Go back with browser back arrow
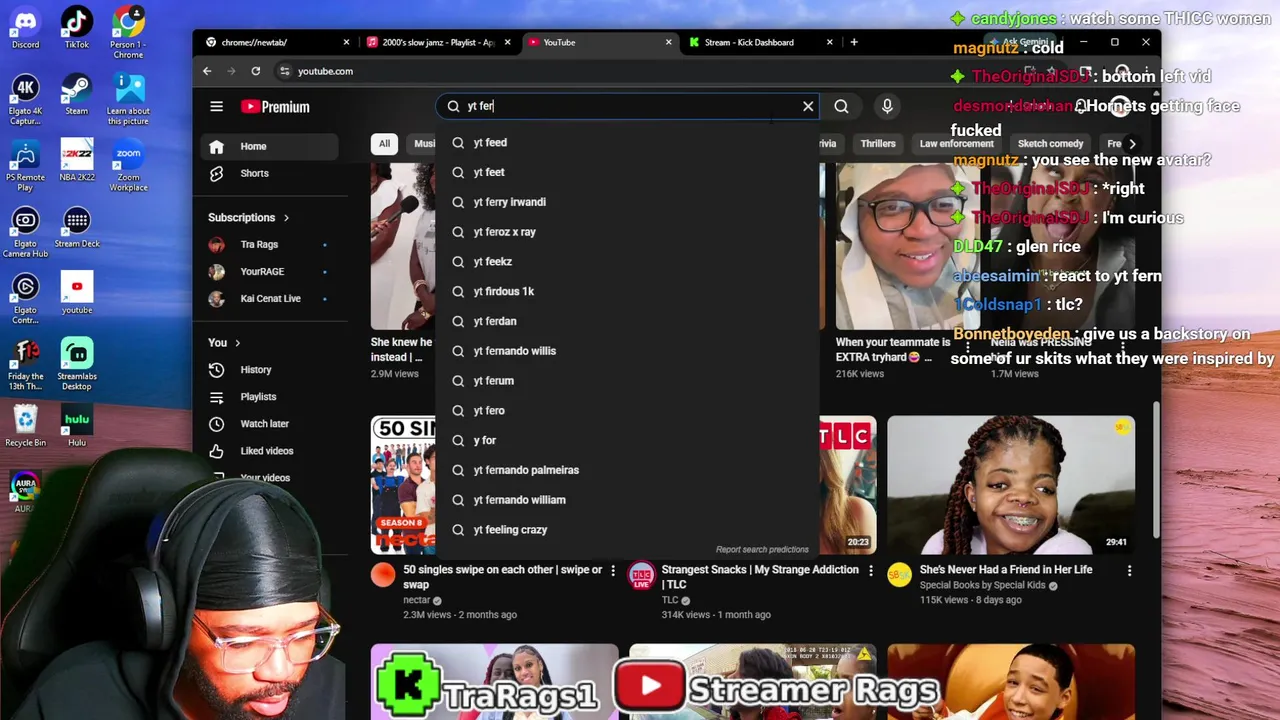This screenshot has width=1280, height=720. (207, 71)
